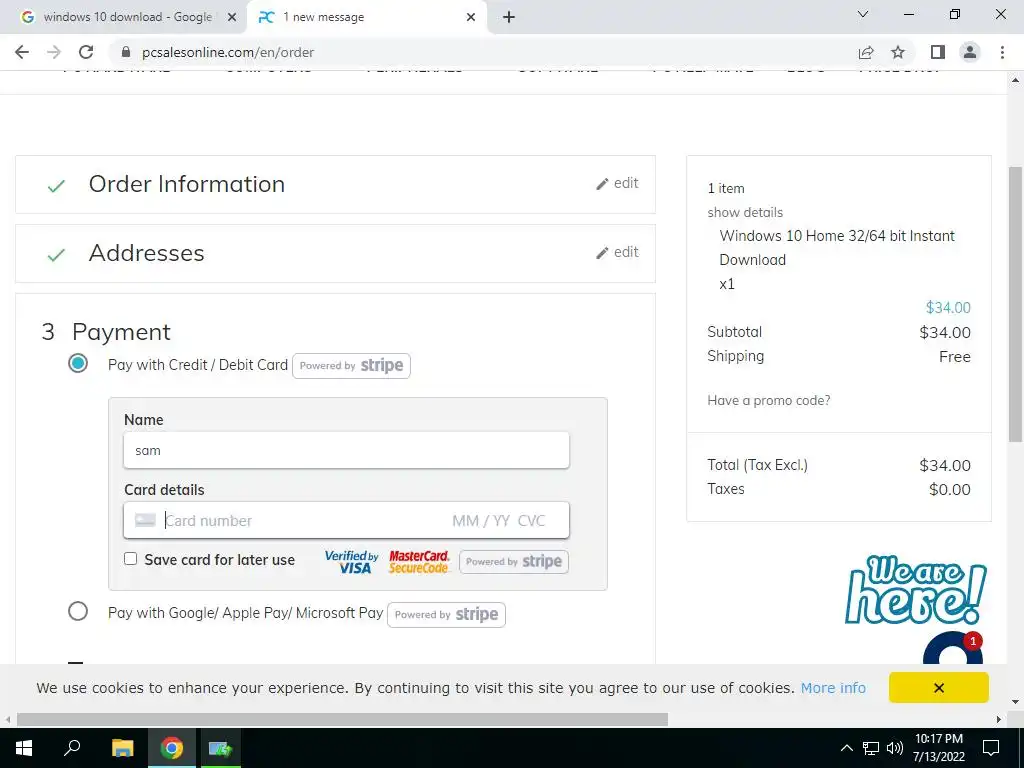
Task: Close the Google search tab
Action: pyautogui.click(x=232, y=17)
